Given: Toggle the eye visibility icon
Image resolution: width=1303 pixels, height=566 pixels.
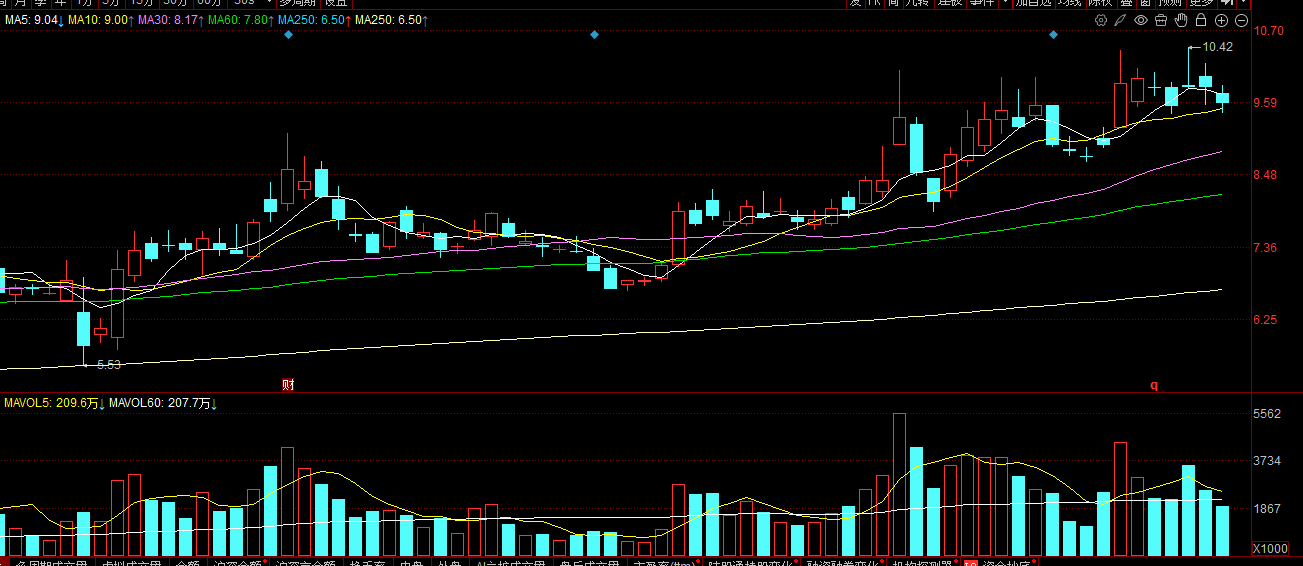Looking at the screenshot, I should pos(1141,20).
